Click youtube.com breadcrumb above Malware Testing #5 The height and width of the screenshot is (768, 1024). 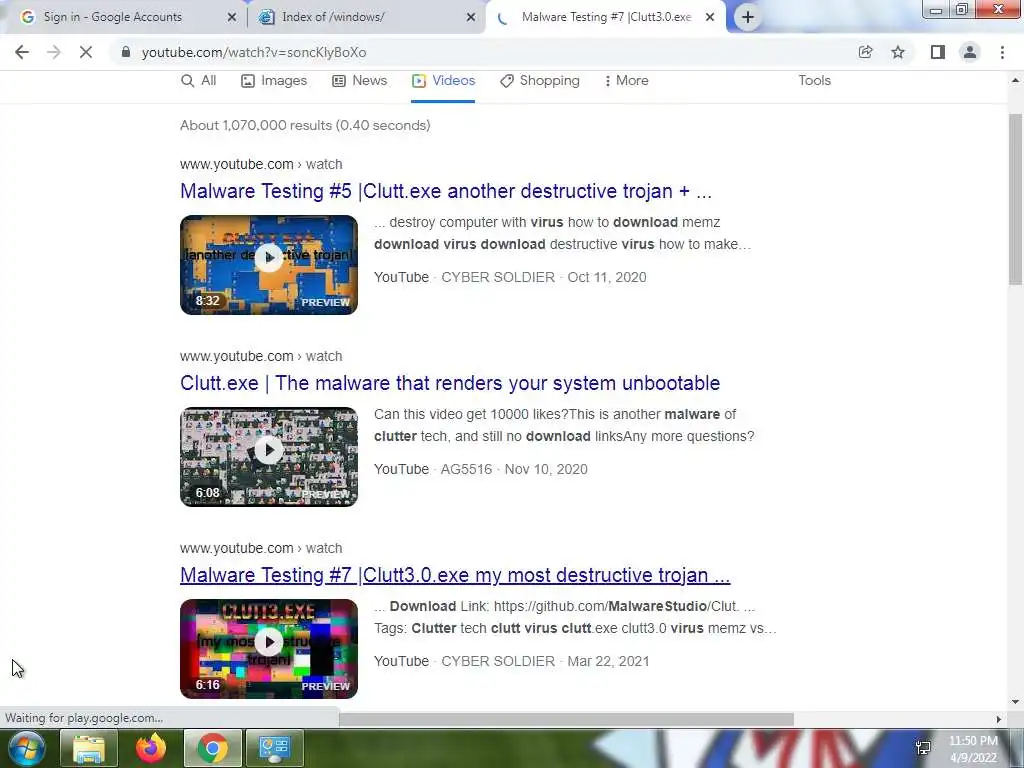pos(261,164)
